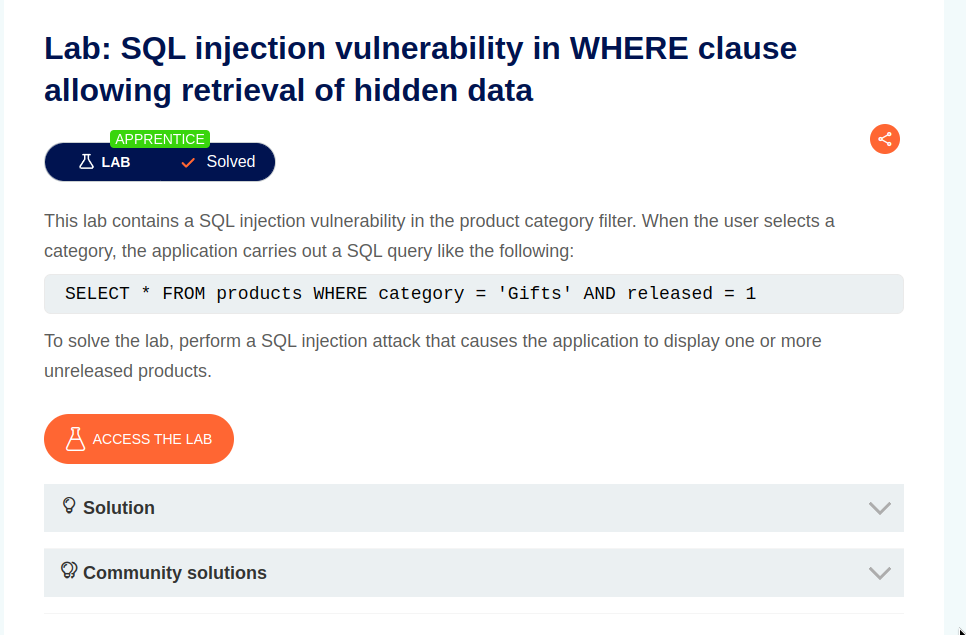Click the double-lightbulb Community solutions icon

point(69,570)
